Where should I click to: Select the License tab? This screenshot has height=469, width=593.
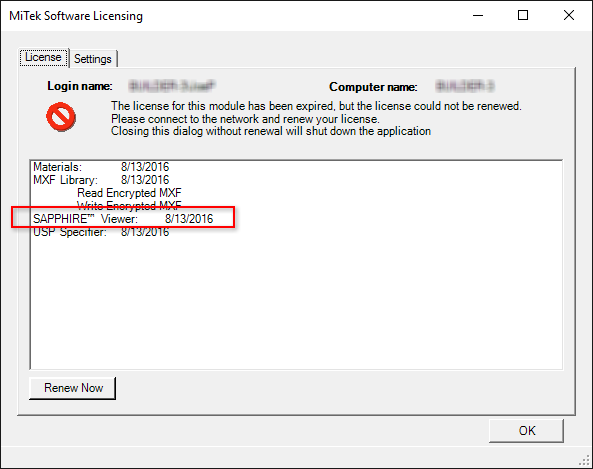(43, 57)
